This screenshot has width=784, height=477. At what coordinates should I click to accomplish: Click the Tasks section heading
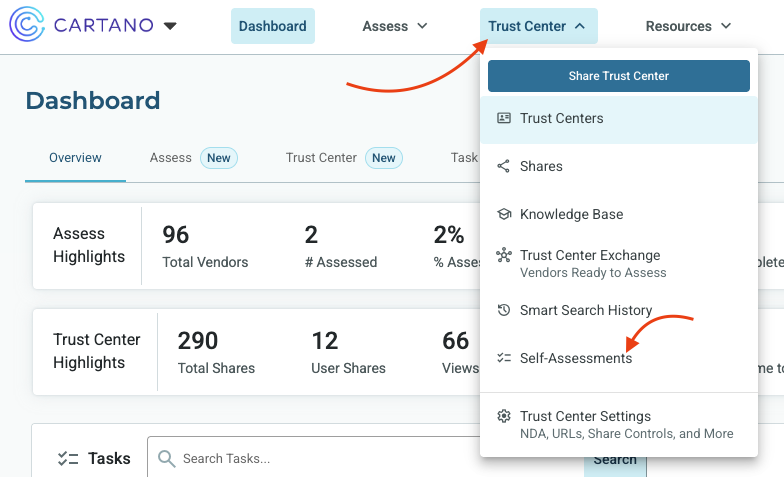[x=109, y=458]
